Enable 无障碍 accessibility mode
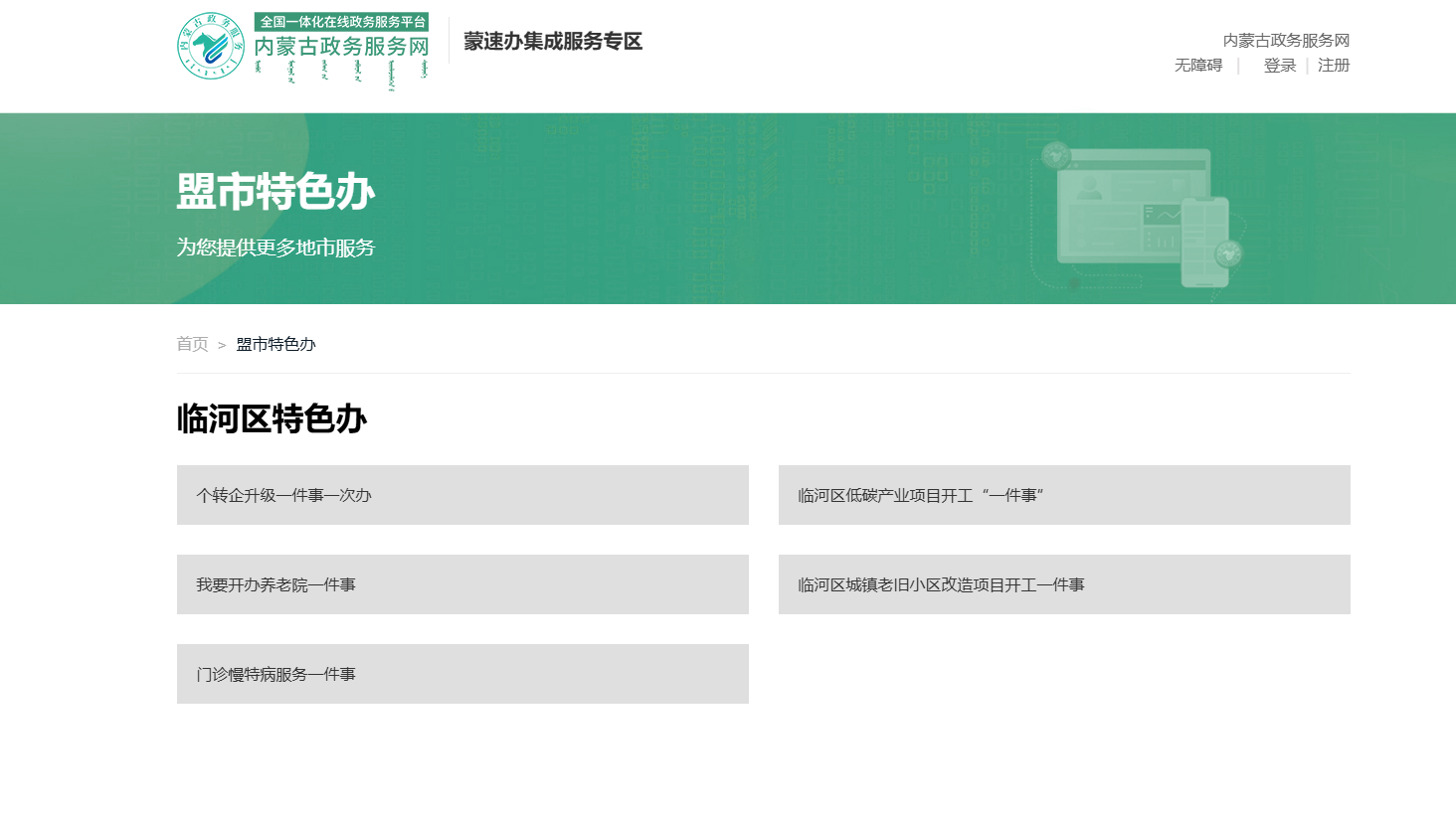Screen dimensions: 1456x822 1196,65
